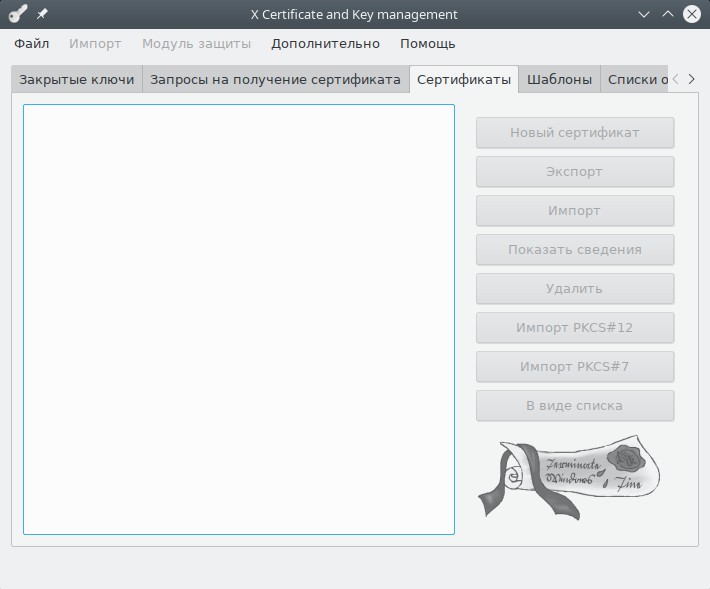Viewport: 710px width, 589px height.
Task: Click the Импорт PKCS#12 button
Action: point(574,328)
